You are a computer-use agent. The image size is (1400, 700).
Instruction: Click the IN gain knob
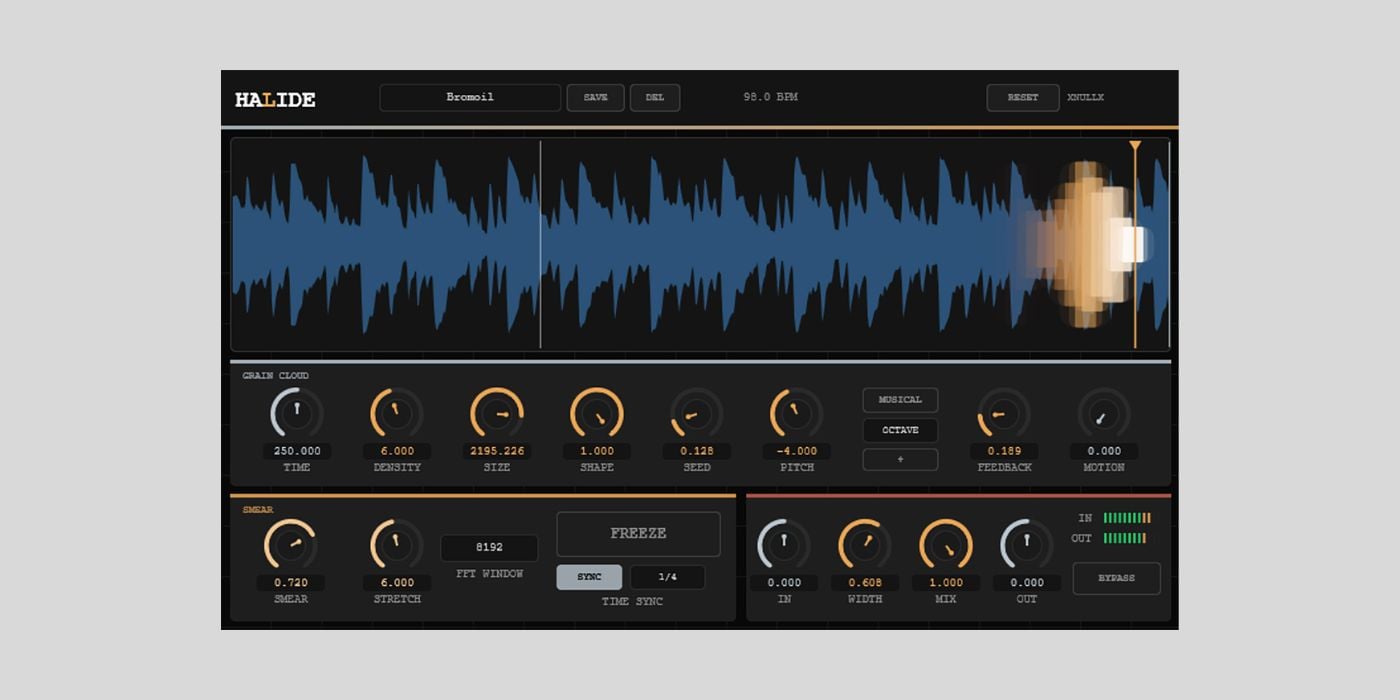784,544
